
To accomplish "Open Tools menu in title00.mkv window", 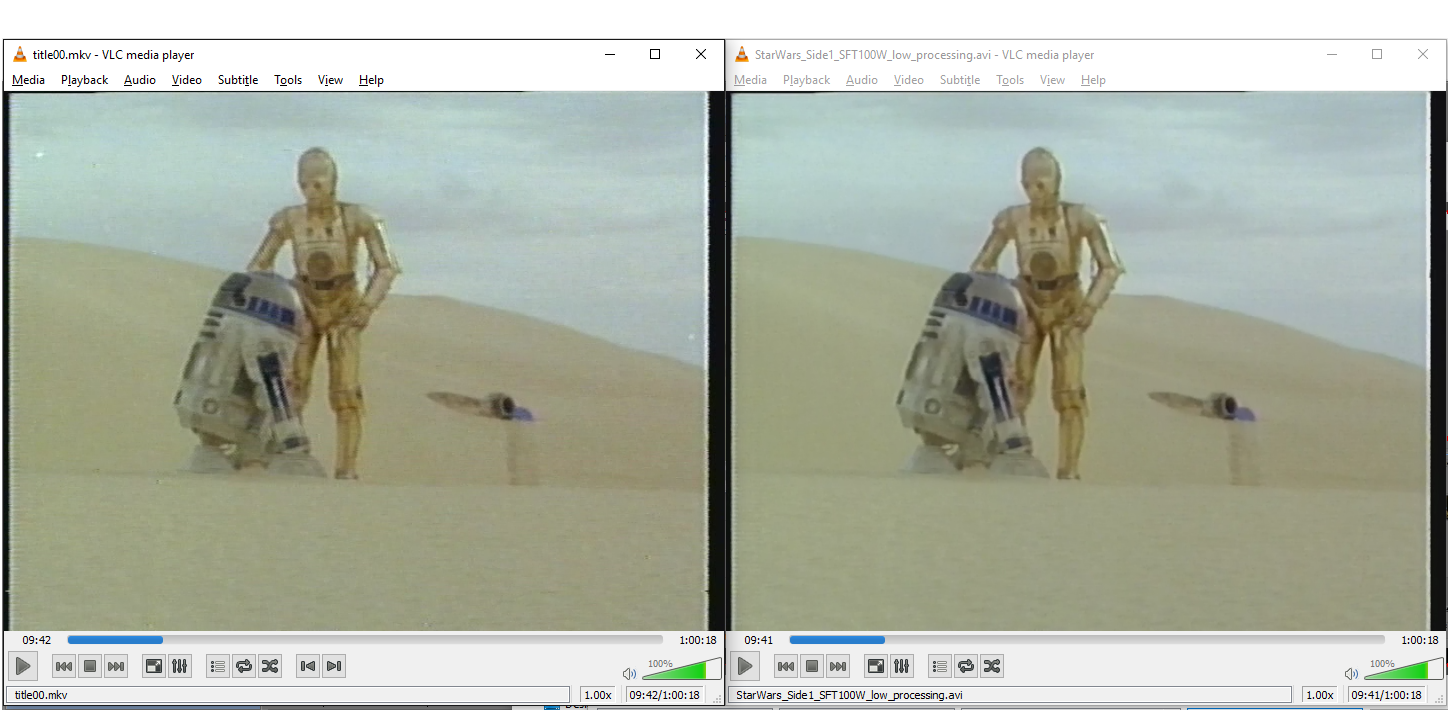I will point(288,80).
